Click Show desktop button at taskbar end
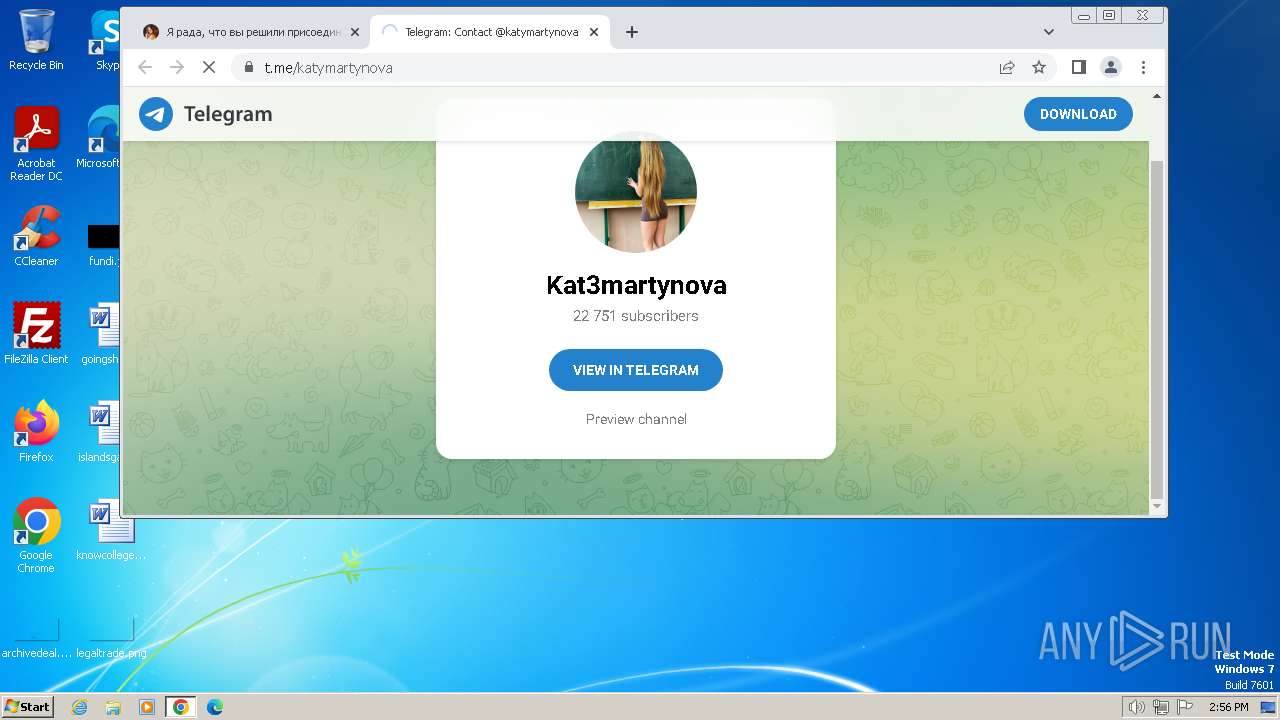This screenshot has height=720, width=1280. 1269,707
